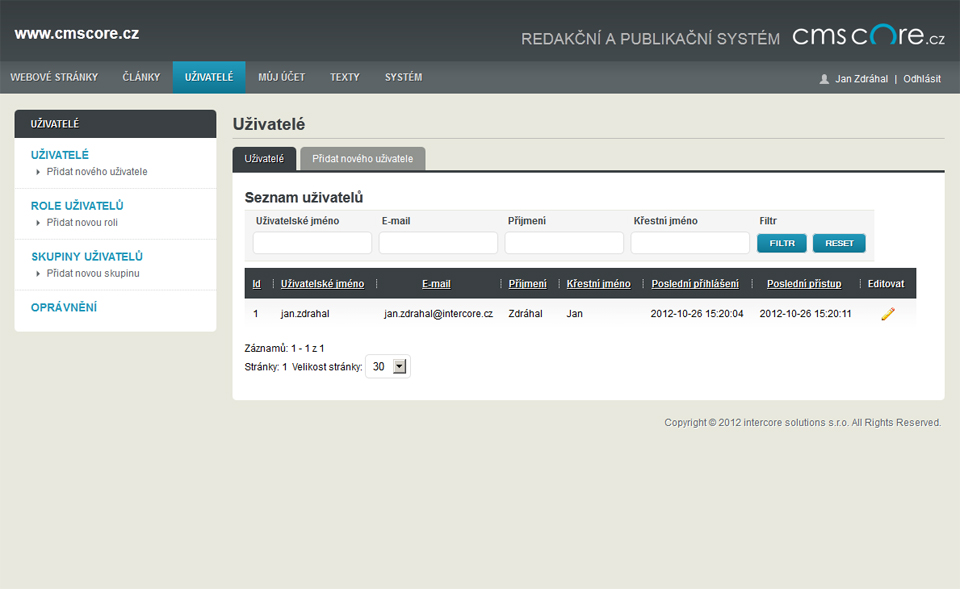Edit user jan.zdrahal with pencil icon

[888, 314]
